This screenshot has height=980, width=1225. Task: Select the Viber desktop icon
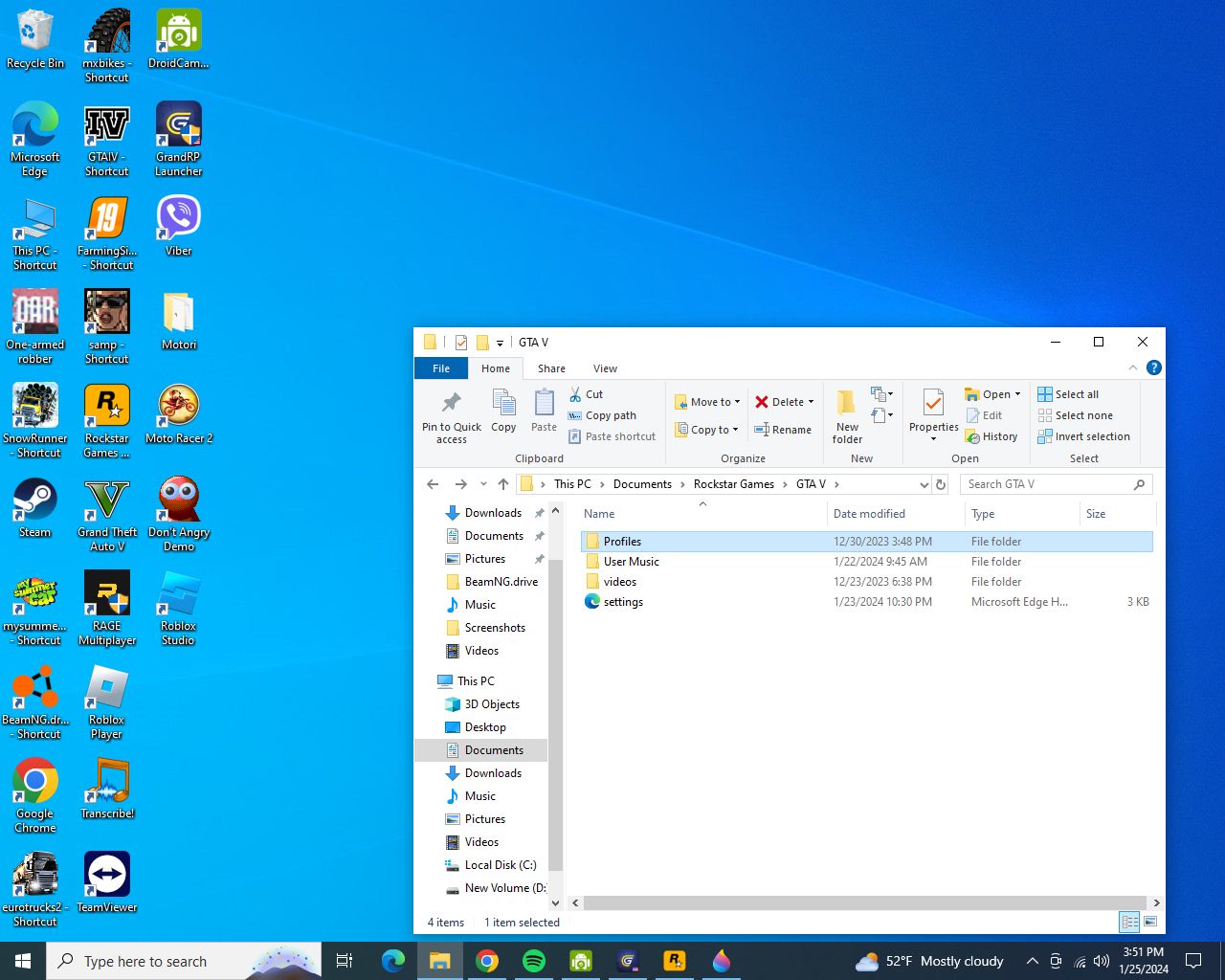point(179,227)
